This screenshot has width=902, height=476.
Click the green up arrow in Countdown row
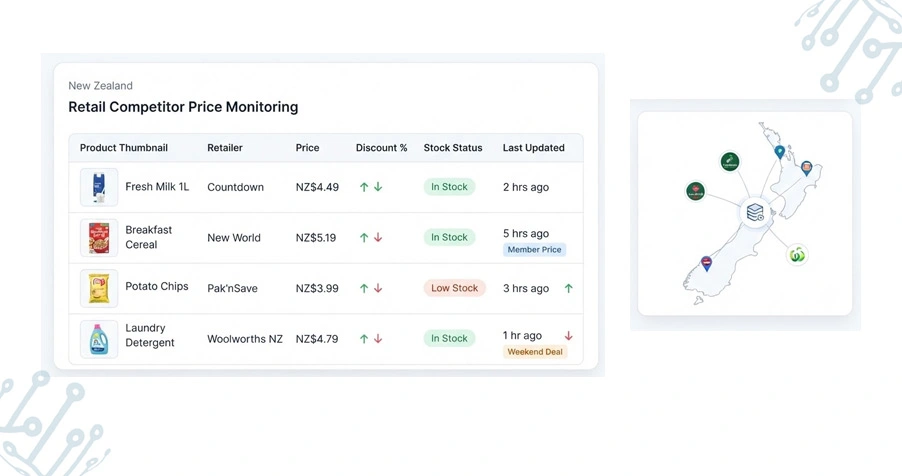(364, 187)
